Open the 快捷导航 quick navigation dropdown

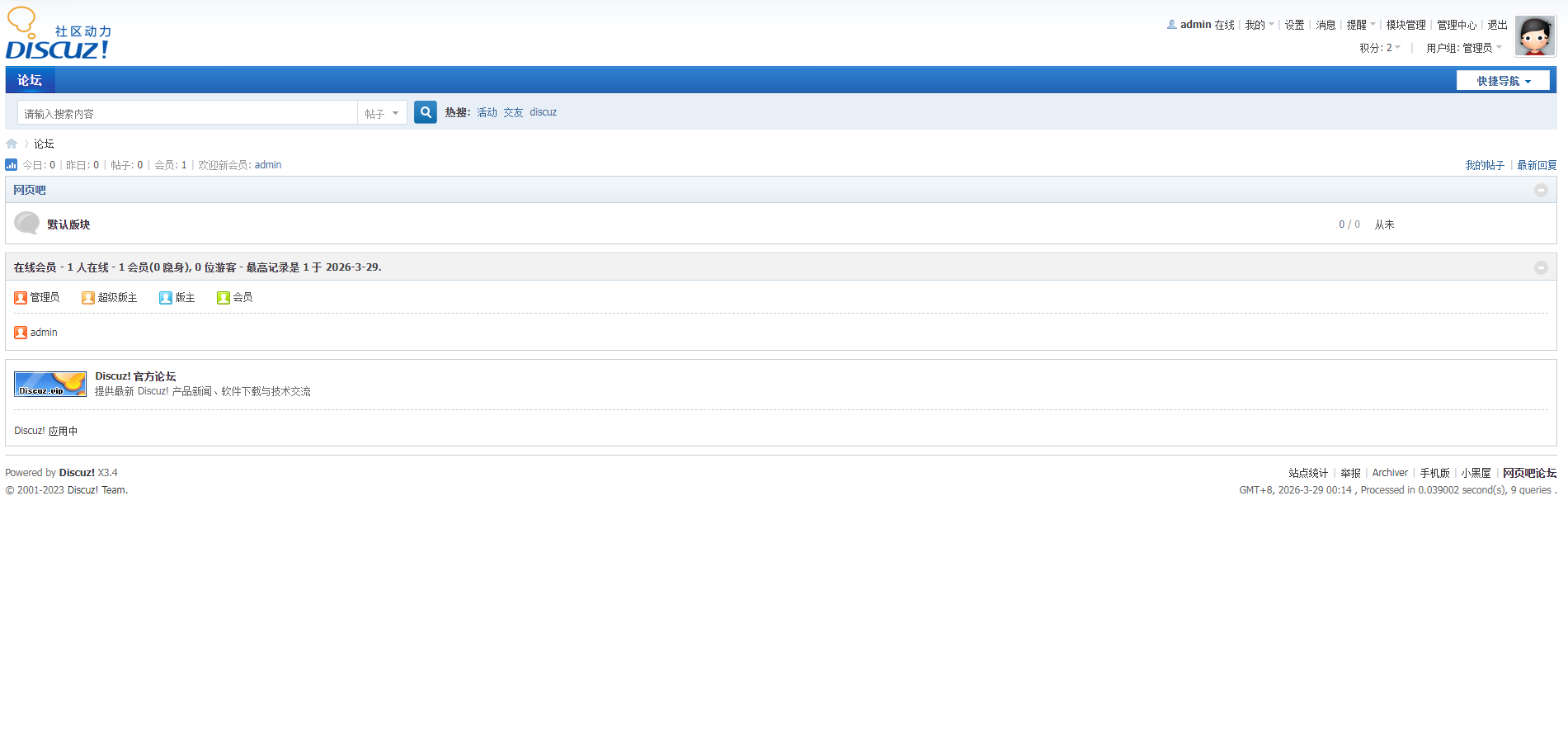[x=1502, y=81]
